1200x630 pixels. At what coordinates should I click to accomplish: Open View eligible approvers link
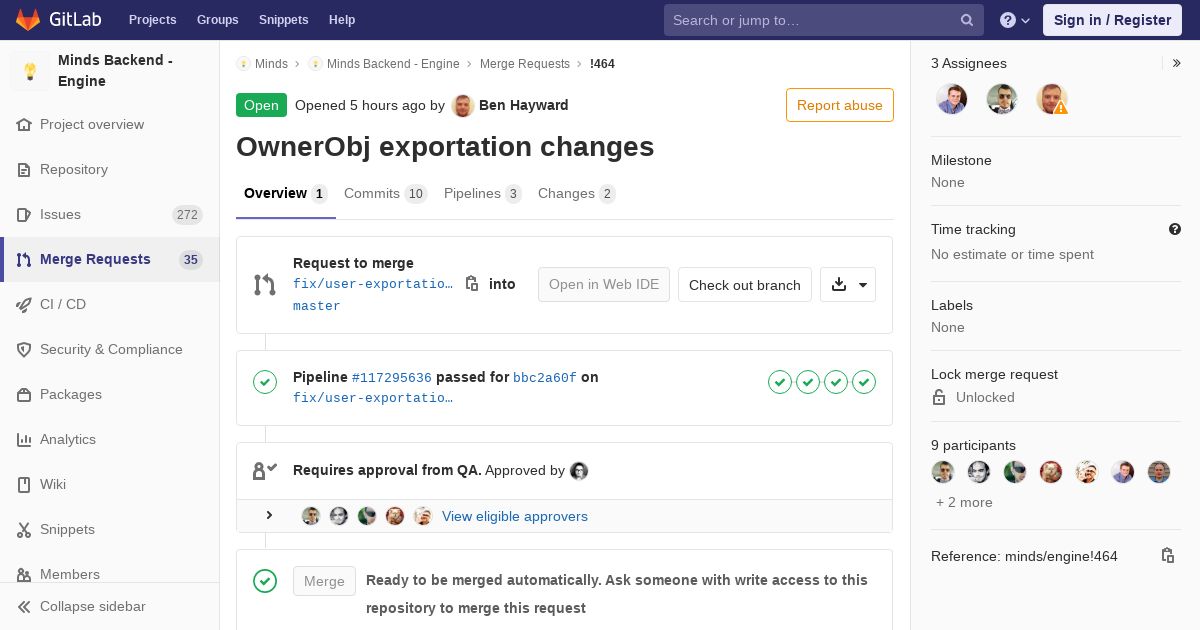tap(515, 516)
